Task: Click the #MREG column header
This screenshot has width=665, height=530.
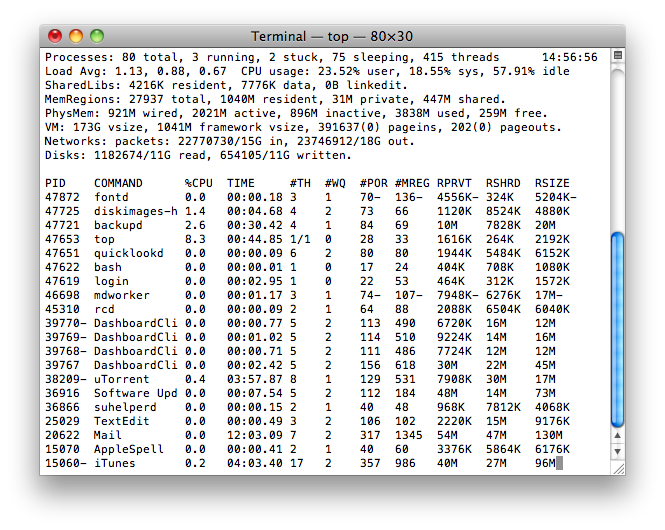Action: [412, 183]
